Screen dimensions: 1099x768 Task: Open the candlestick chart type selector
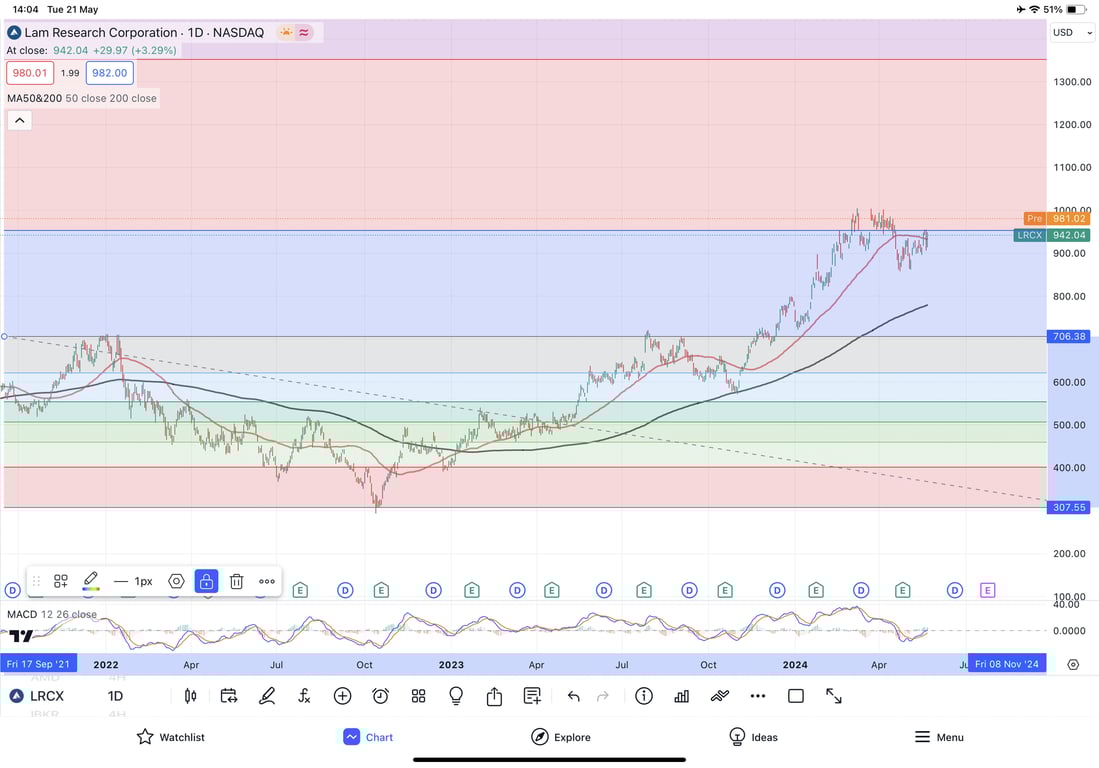tap(190, 696)
